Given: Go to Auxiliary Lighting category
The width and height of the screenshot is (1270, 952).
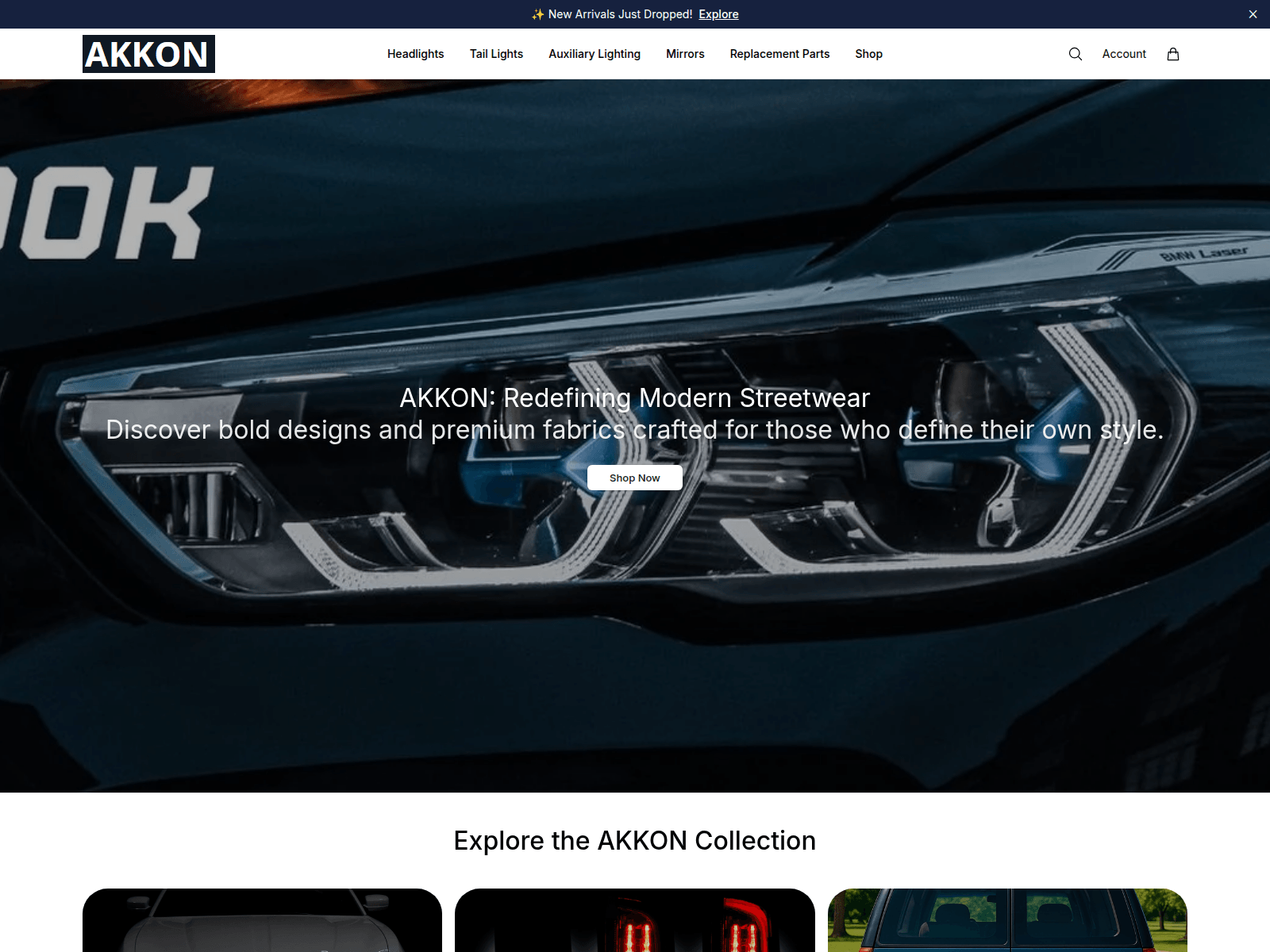Looking at the screenshot, I should [595, 54].
